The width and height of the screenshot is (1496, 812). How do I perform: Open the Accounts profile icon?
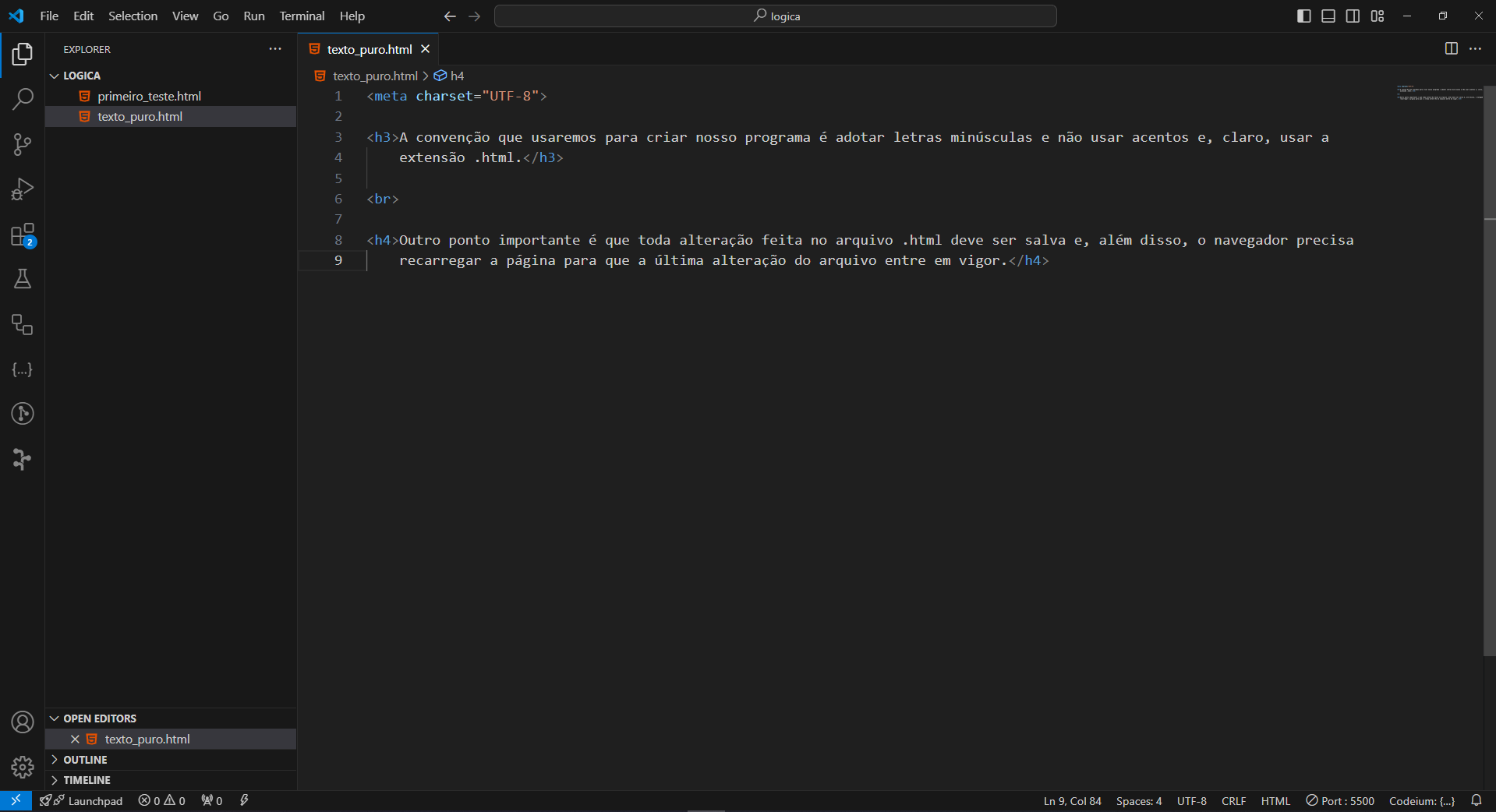[23, 722]
